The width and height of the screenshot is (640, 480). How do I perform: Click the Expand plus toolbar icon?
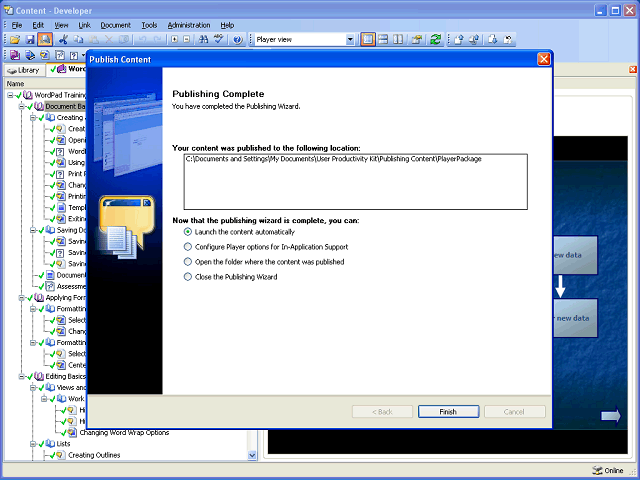[175, 40]
